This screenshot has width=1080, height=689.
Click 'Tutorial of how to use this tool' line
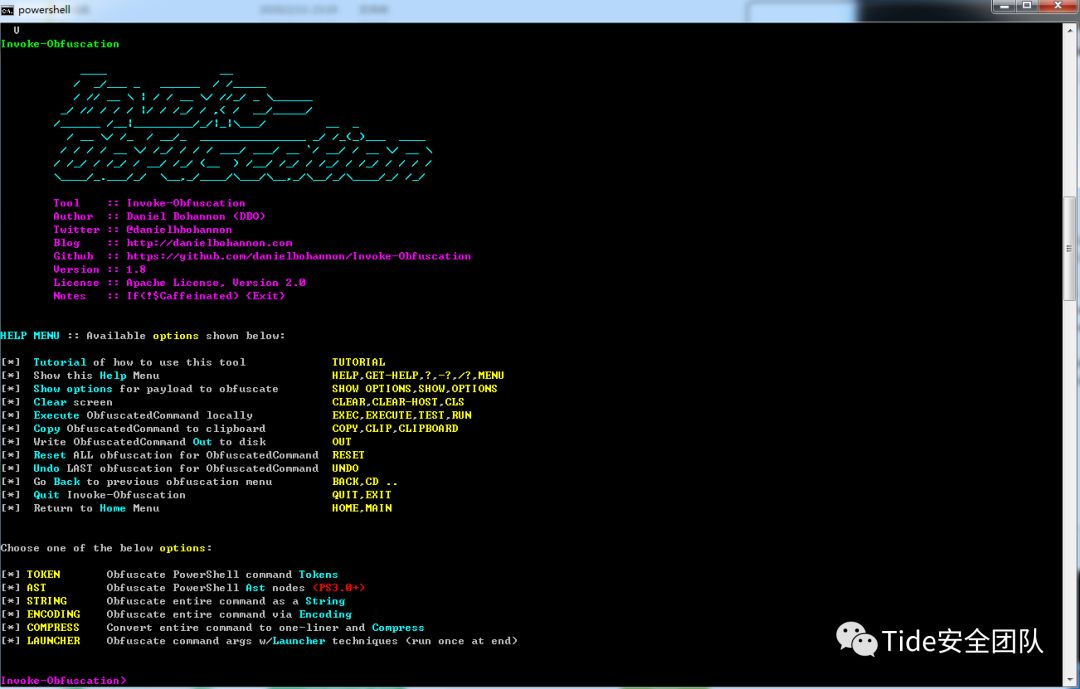(139, 362)
